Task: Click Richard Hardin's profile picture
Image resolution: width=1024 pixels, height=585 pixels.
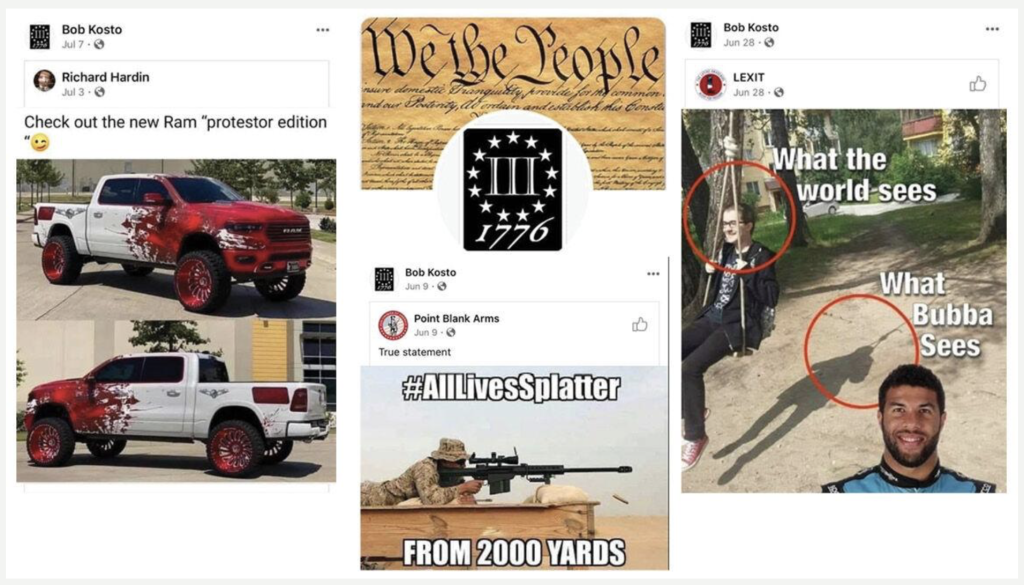Action: point(44,81)
